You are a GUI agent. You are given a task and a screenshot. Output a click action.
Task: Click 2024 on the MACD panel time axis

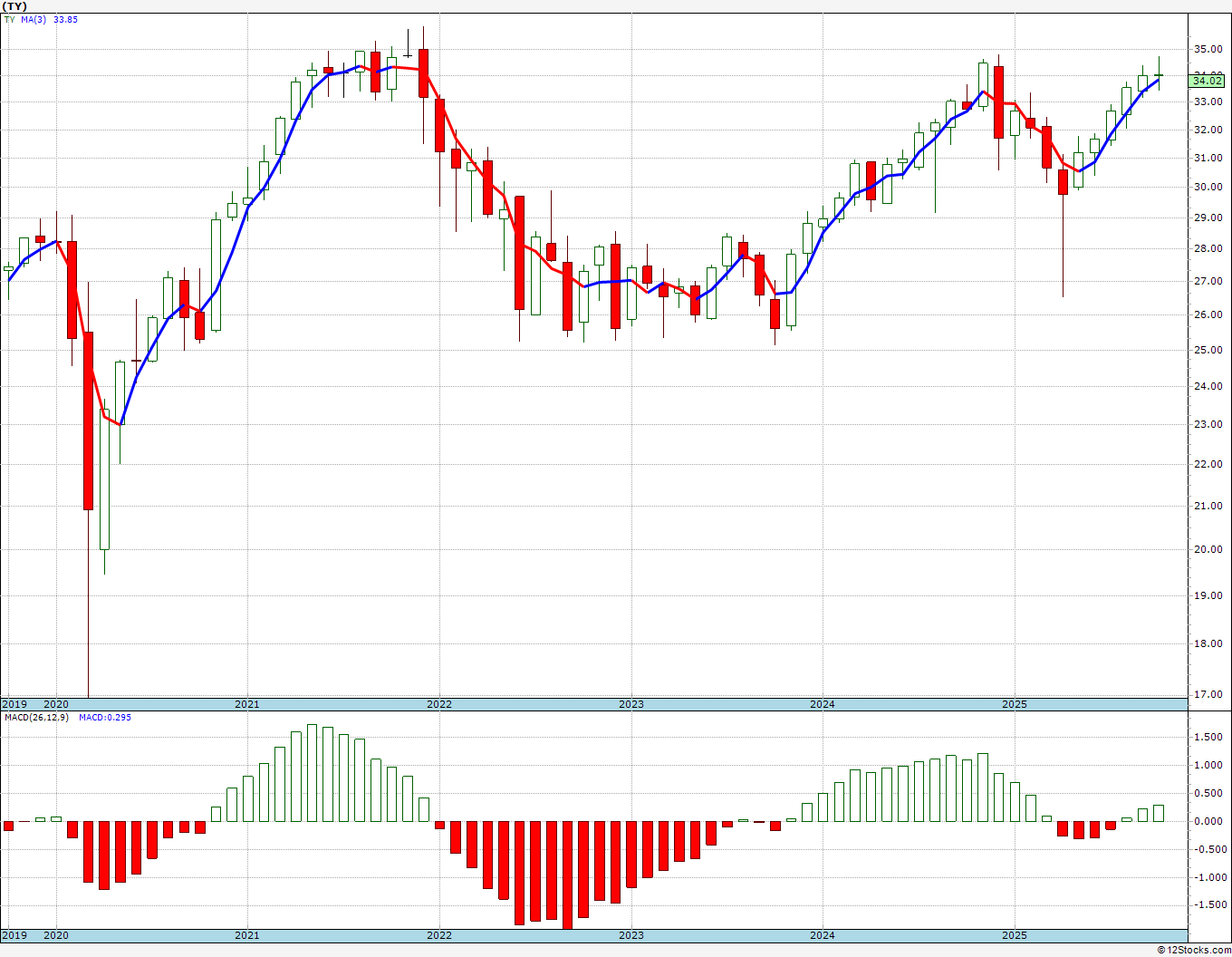pyautogui.click(x=823, y=935)
